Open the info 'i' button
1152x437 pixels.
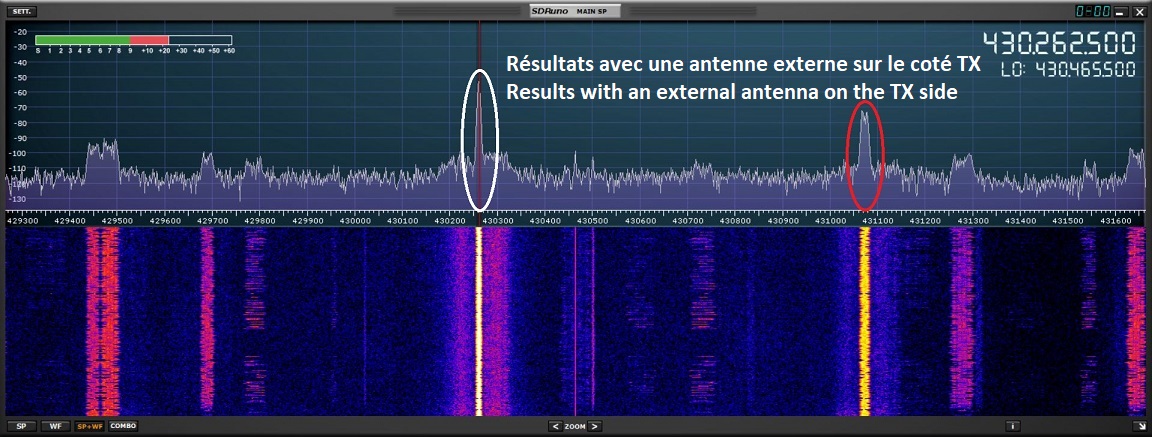pyautogui.click(x=1013, y=426)
